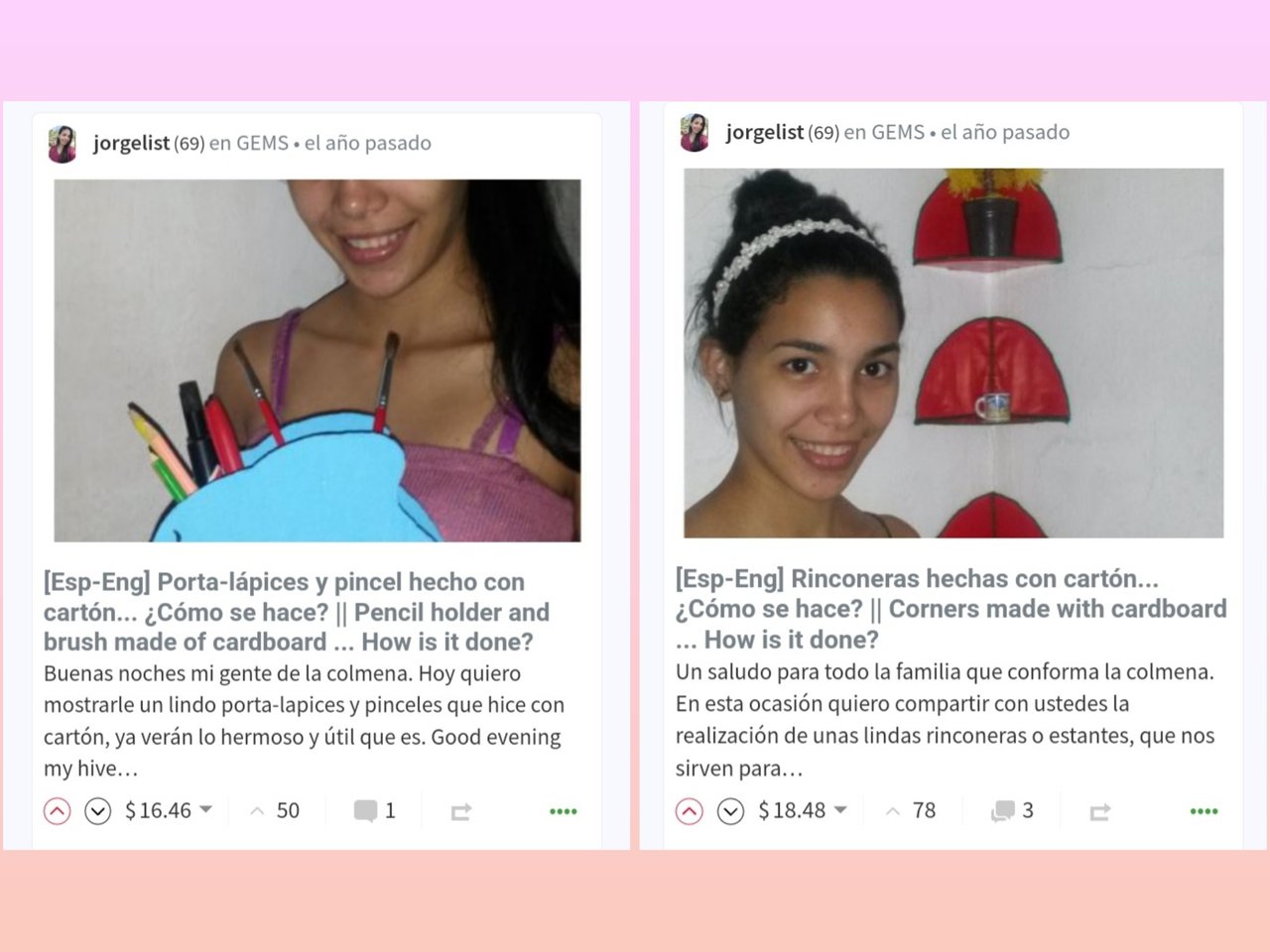Open more options on Rinconeras post
The height and width of the screenshot is (952, 1270).
(1204, 811)
